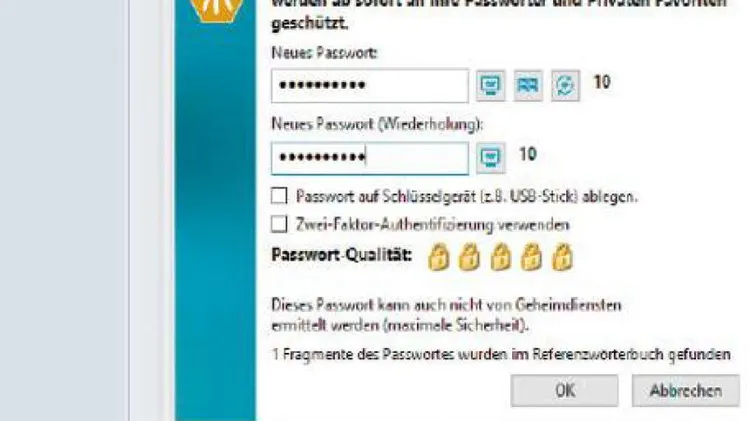Click the character count beside first password
Viewport: 750px width, 421px height.
click(602, 82)
